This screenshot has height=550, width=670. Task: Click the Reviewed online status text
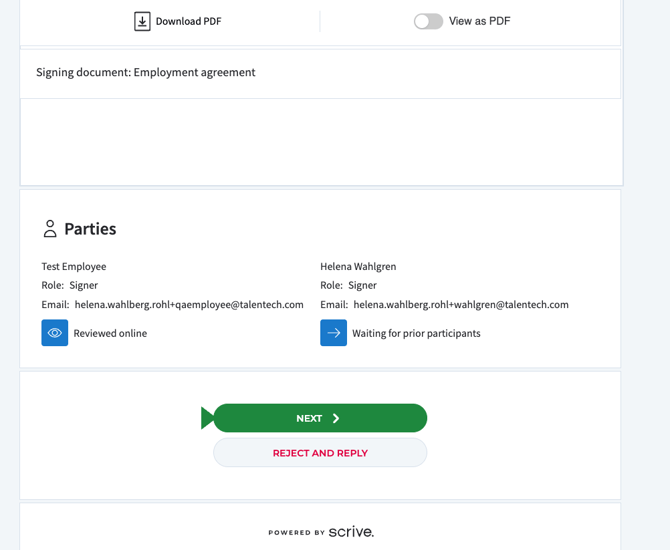[110, 333]
